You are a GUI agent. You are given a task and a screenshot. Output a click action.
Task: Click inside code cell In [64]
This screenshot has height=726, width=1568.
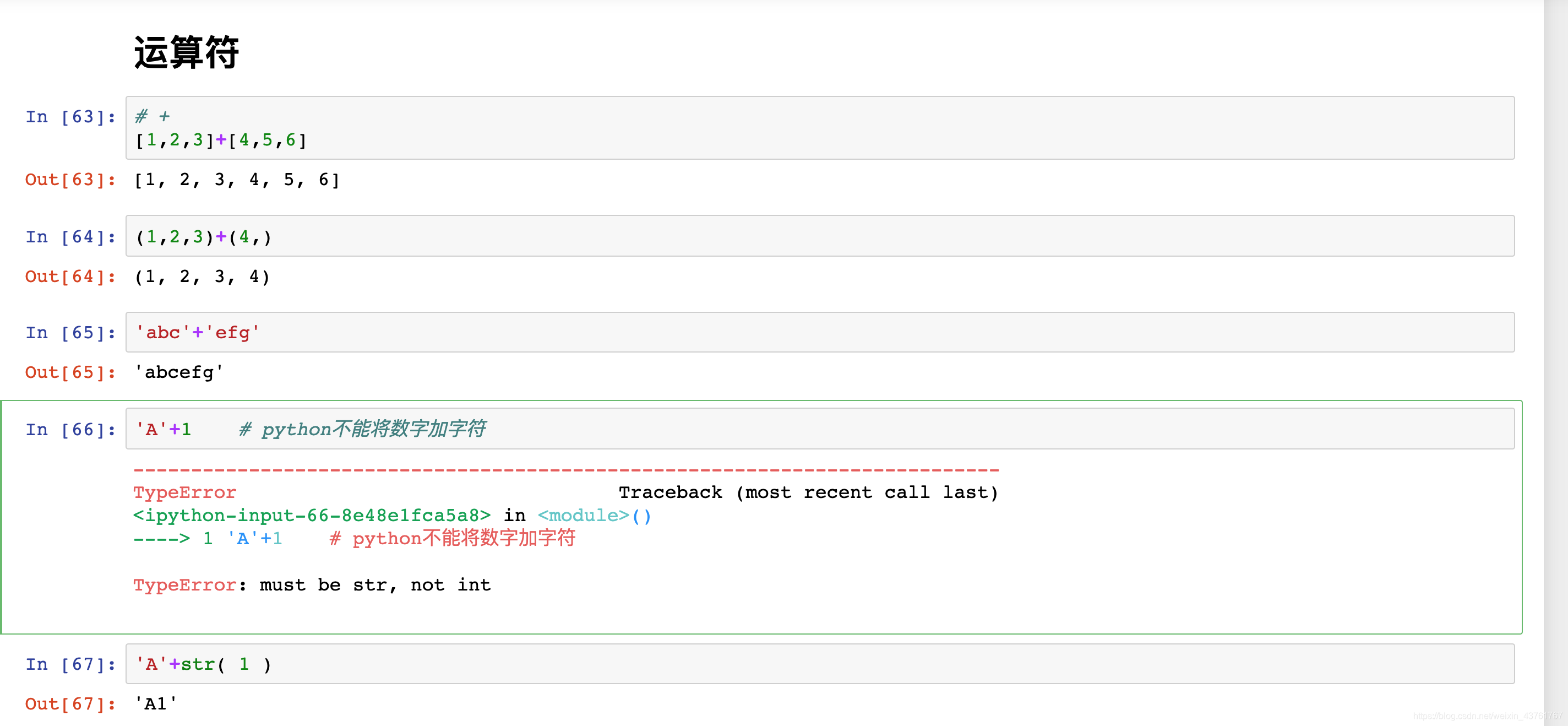click(820, 236)
